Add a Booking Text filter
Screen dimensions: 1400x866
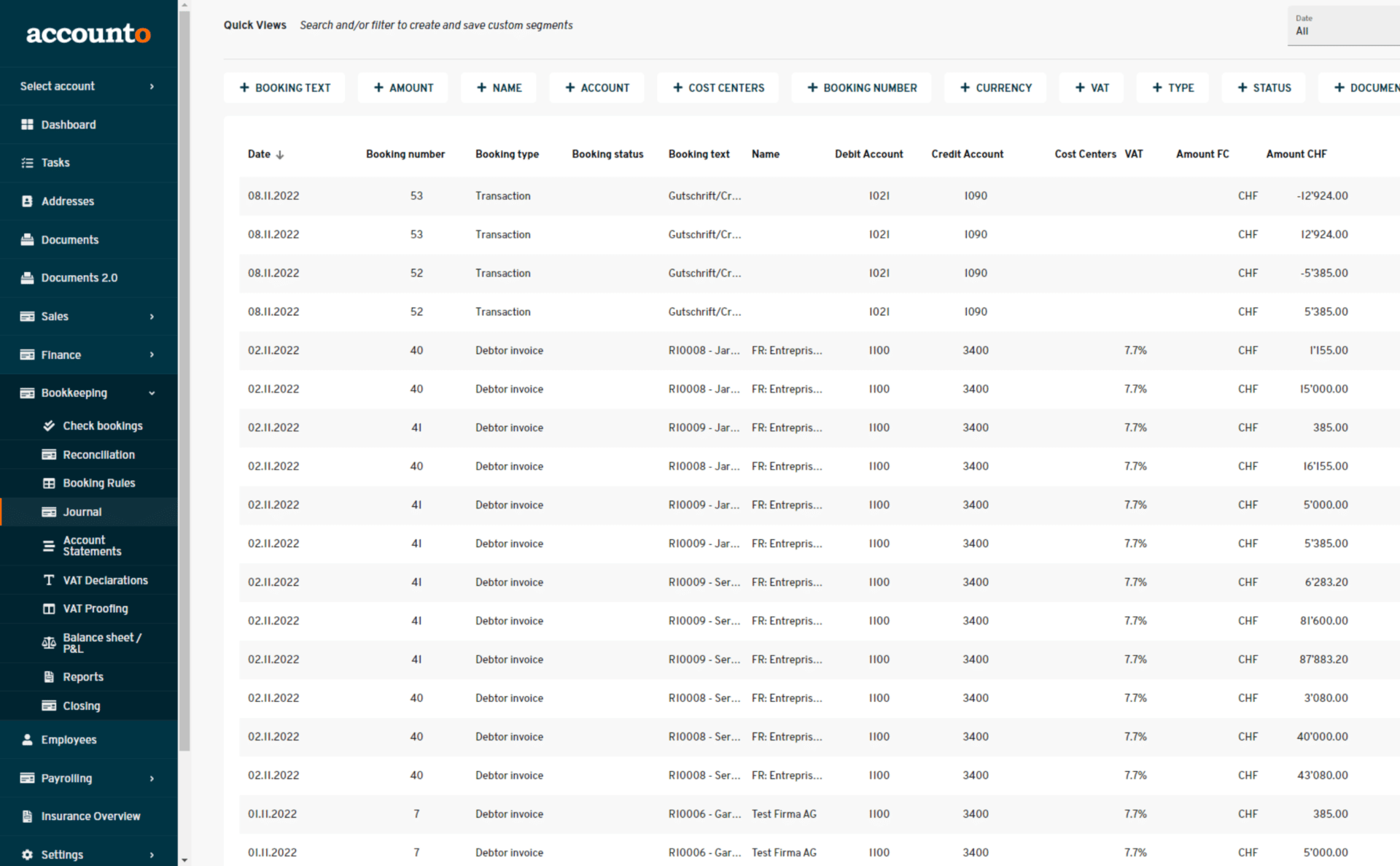click(284, 88)
